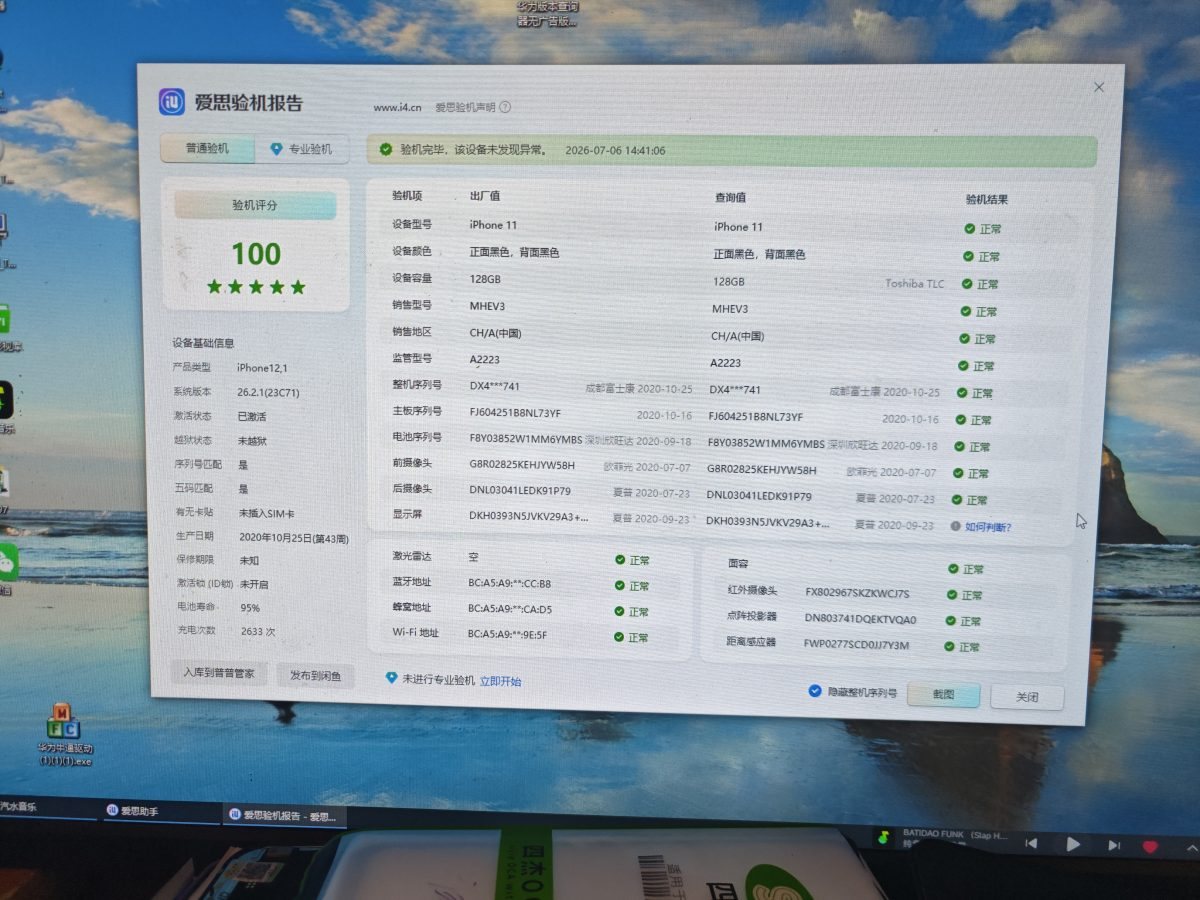Click the question icon beside 如何判断

coord(955,526)
